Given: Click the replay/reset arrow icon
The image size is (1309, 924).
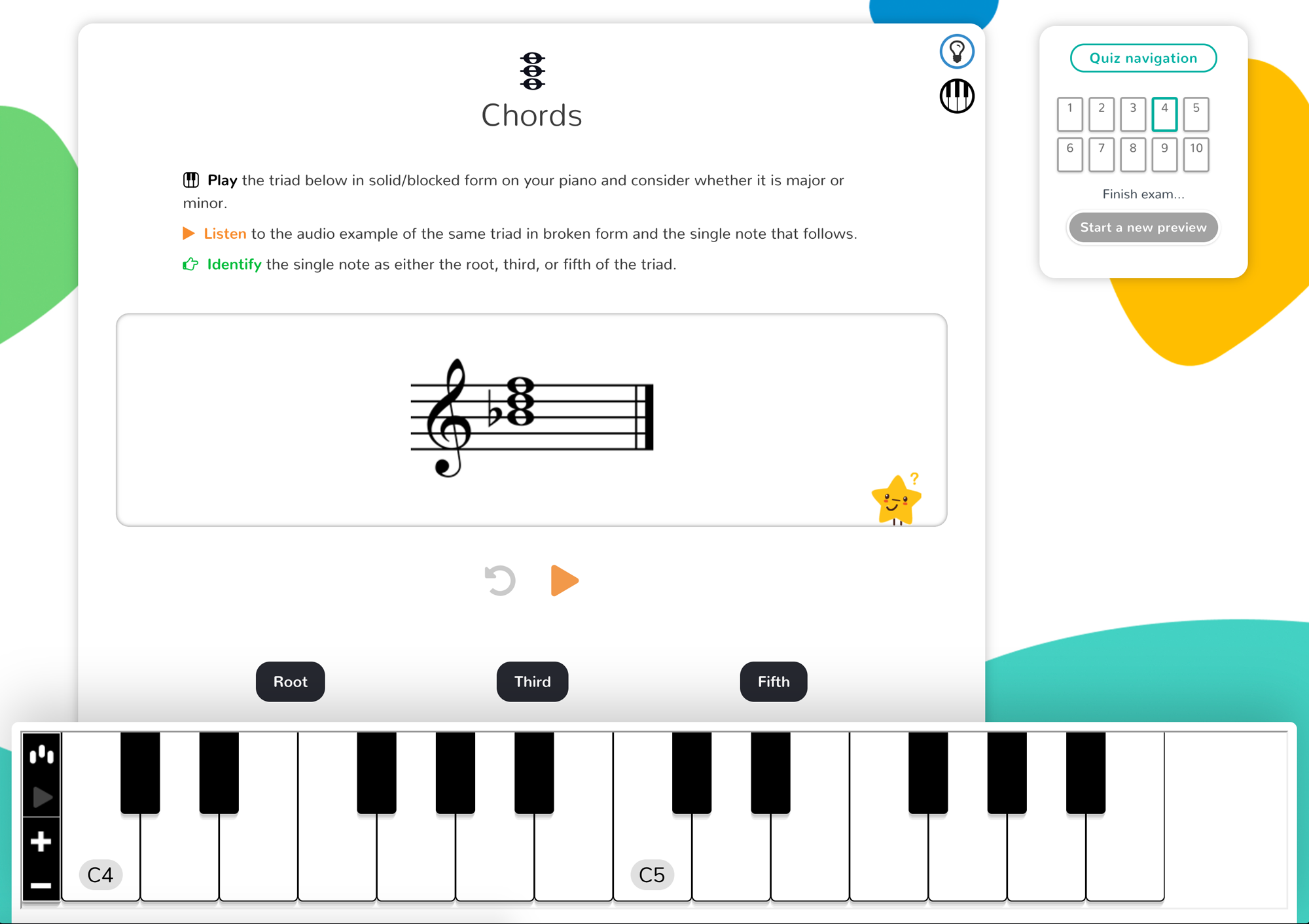Looking at the screenshot, I should tap(499, 580).
